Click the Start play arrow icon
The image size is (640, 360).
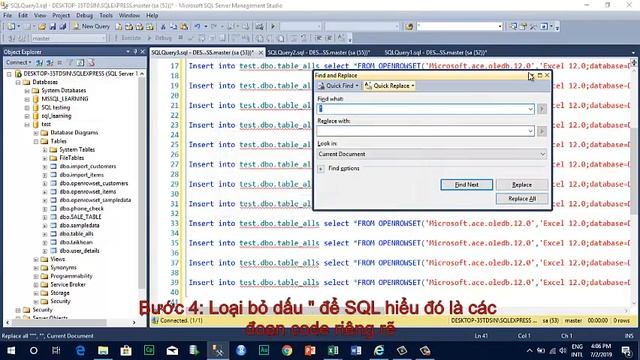pos(273,27)
